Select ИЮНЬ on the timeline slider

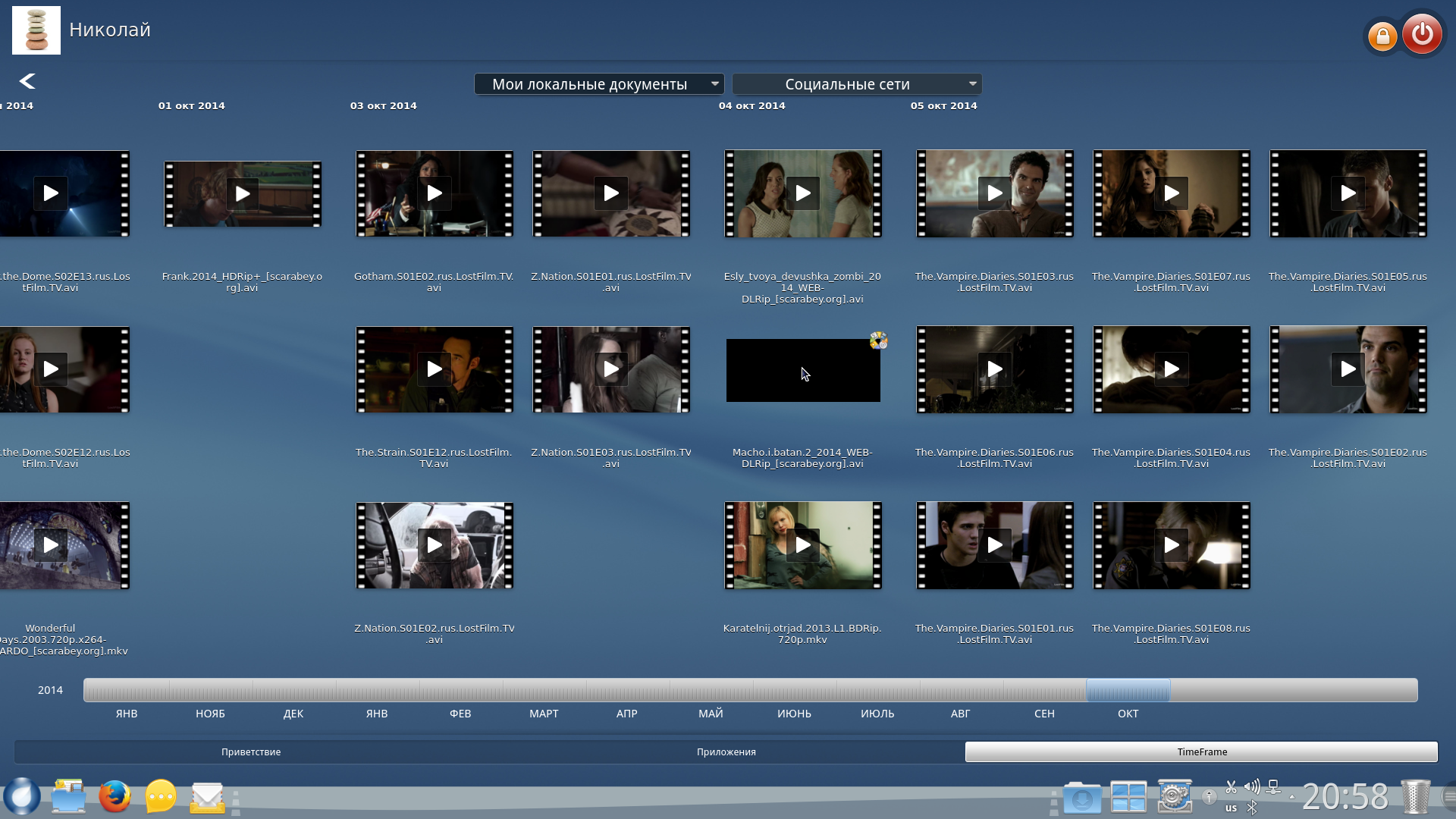click(x=794, y=691)
